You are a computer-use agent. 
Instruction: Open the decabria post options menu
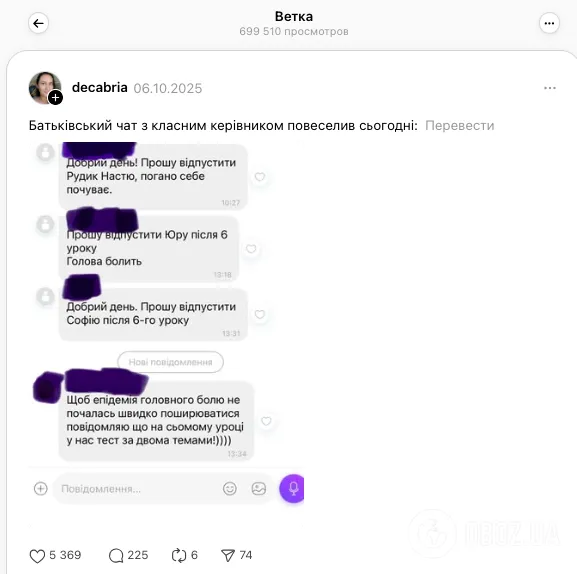tap(550, 88)
